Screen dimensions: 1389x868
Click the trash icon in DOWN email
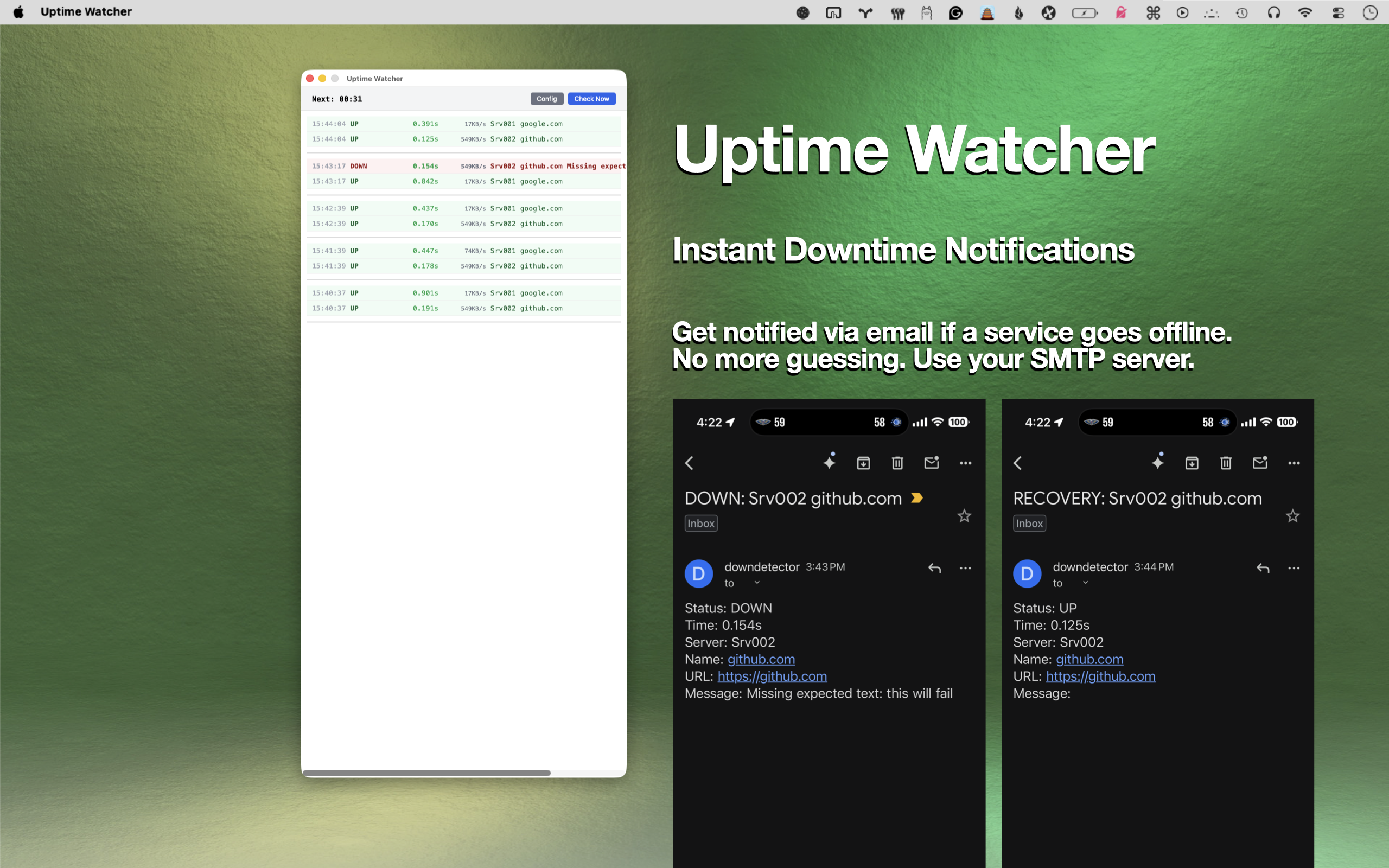coord(897,463)
